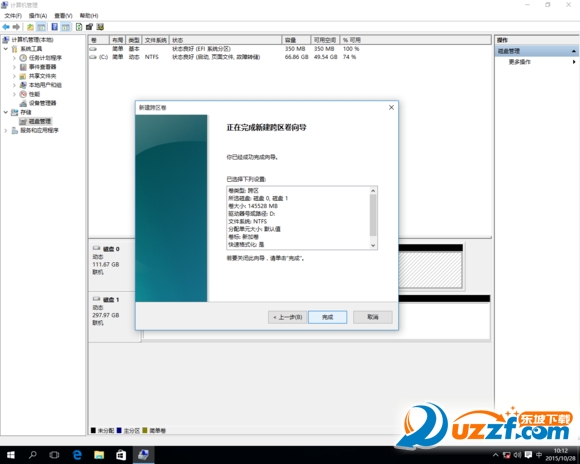Launch Microsoft Edge from the taskbar
The image size is (580, 464).
click(77, 455)
